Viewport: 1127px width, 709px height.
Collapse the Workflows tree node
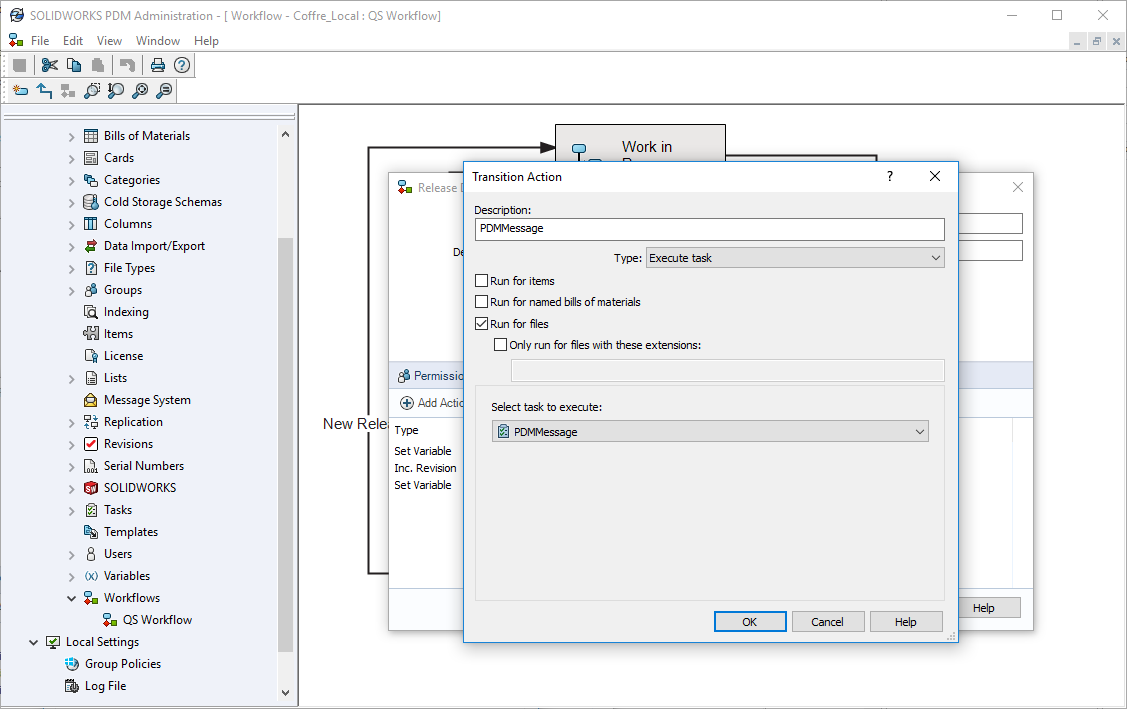coord(72,599)
